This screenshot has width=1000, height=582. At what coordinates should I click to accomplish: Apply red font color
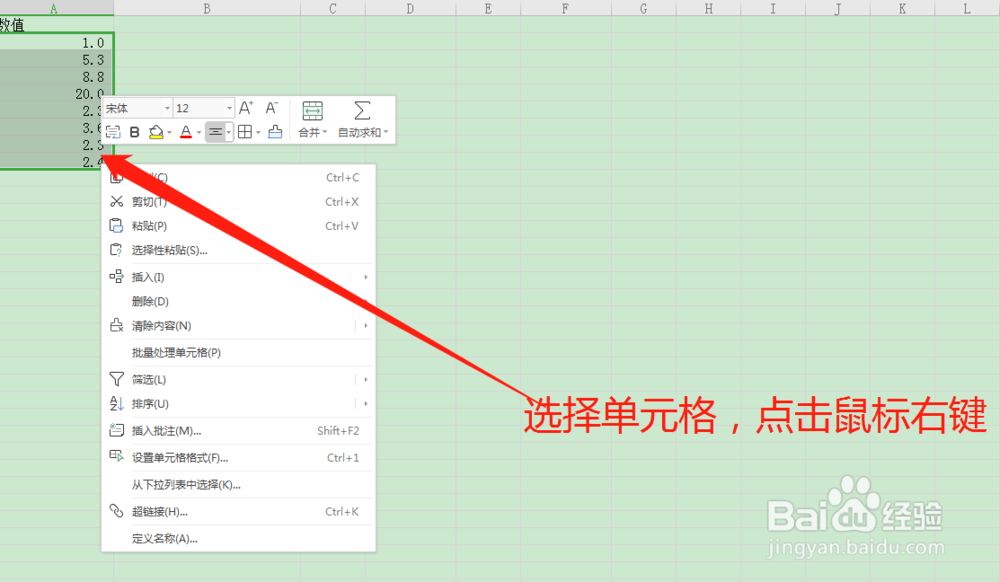point(187,130)
